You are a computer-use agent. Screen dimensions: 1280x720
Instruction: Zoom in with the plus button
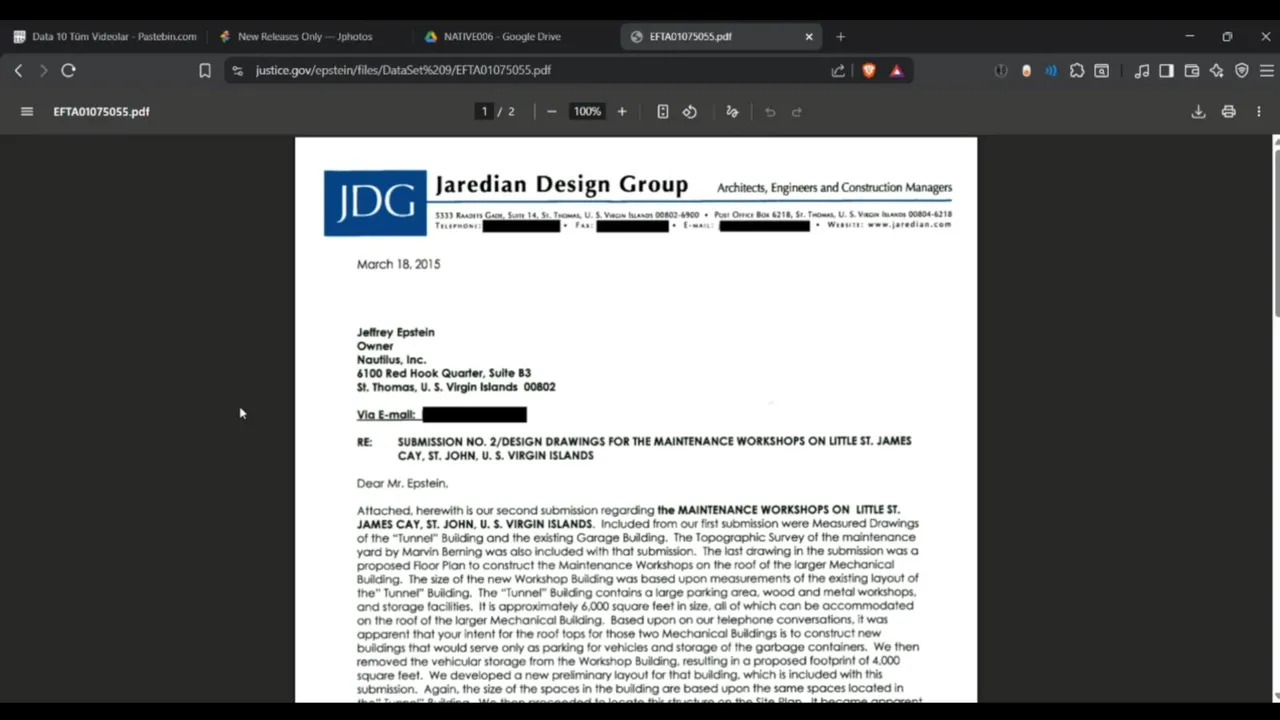point(622,111)
